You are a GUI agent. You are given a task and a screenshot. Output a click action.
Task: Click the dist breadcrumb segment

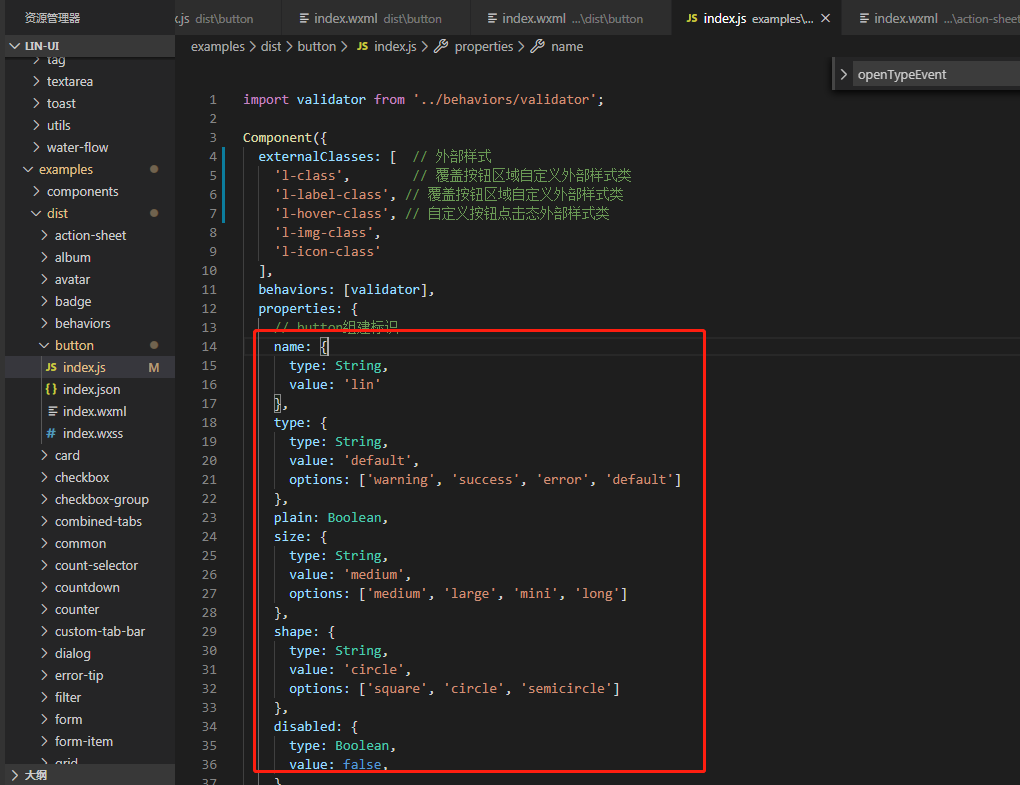[x=271, y=47]
